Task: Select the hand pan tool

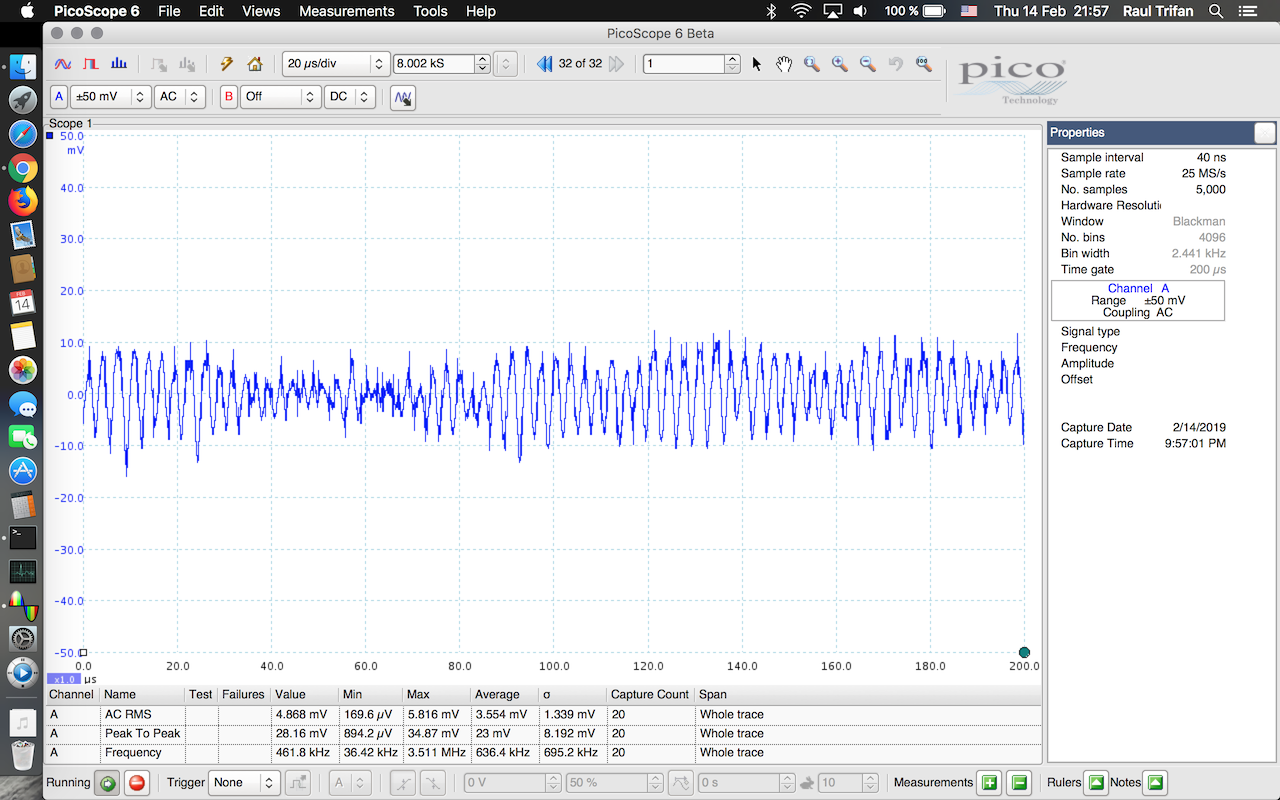Action: click(784, 64)
